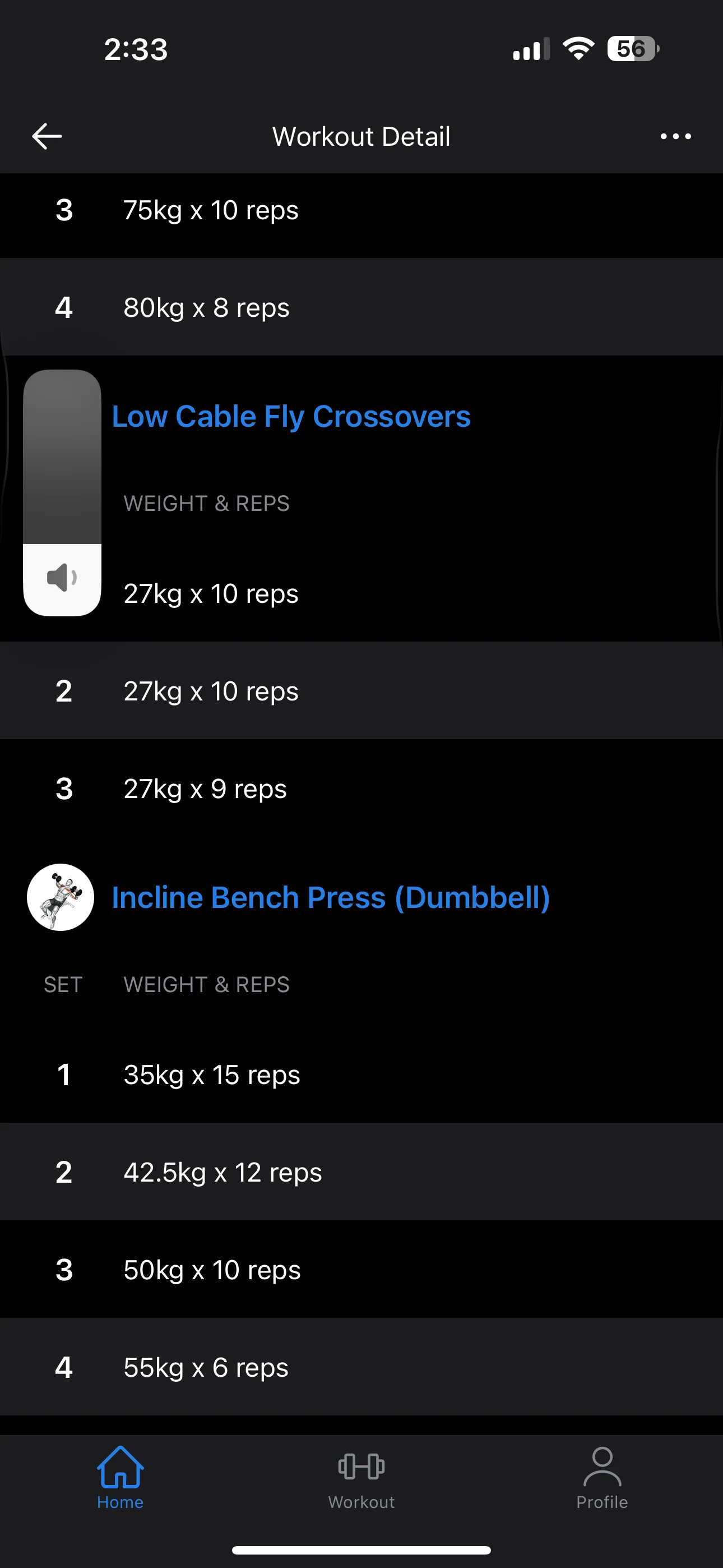Adjust the volume slider overlay
Image resolution: width=723 pixels, height=1568 pixels.
pyautogui.click(x=62, y=458)
